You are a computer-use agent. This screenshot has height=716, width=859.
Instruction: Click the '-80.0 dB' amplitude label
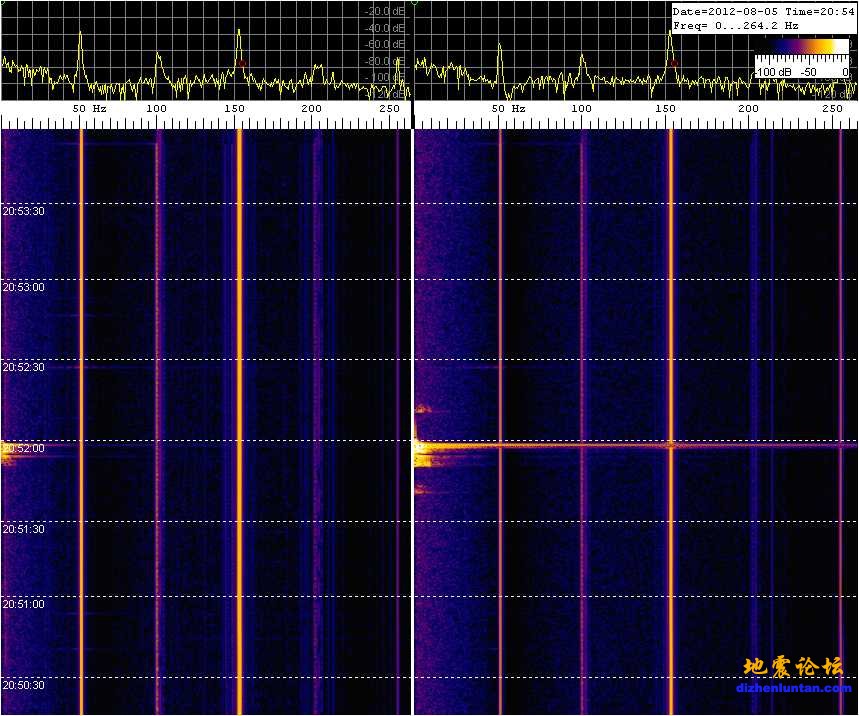[x=385, y=61]
